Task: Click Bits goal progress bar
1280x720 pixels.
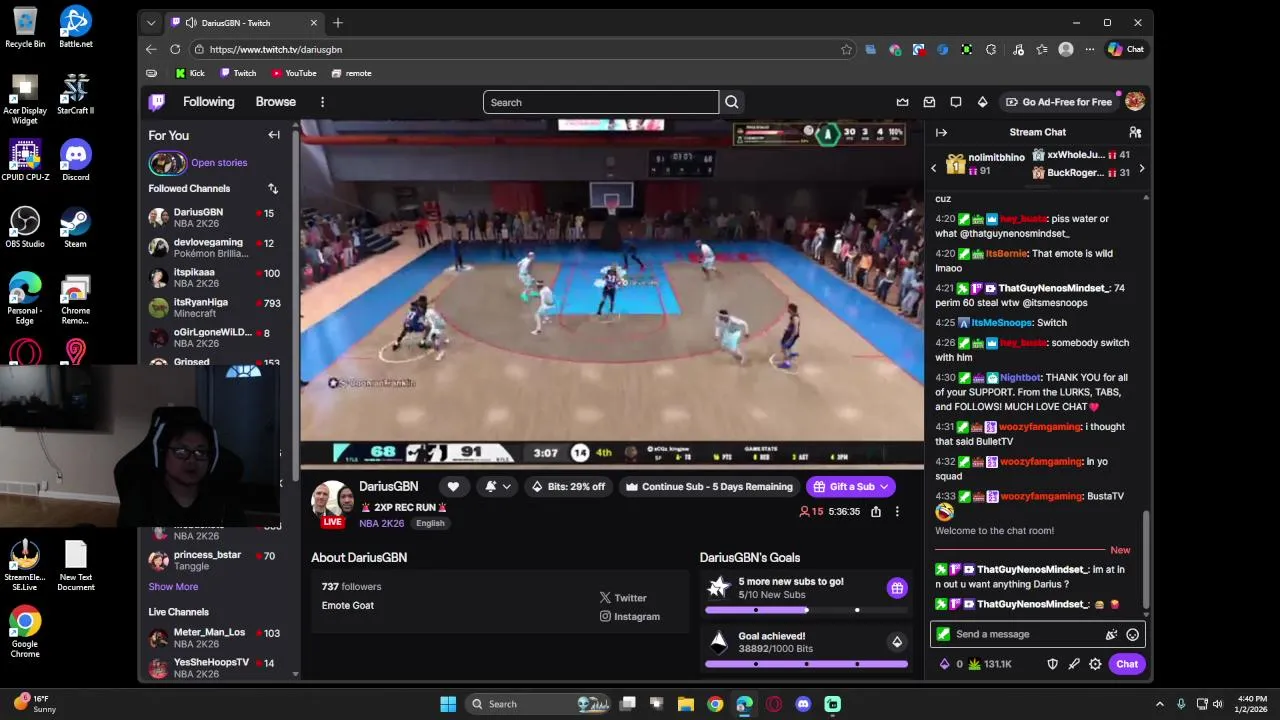Action: (806, 664)
